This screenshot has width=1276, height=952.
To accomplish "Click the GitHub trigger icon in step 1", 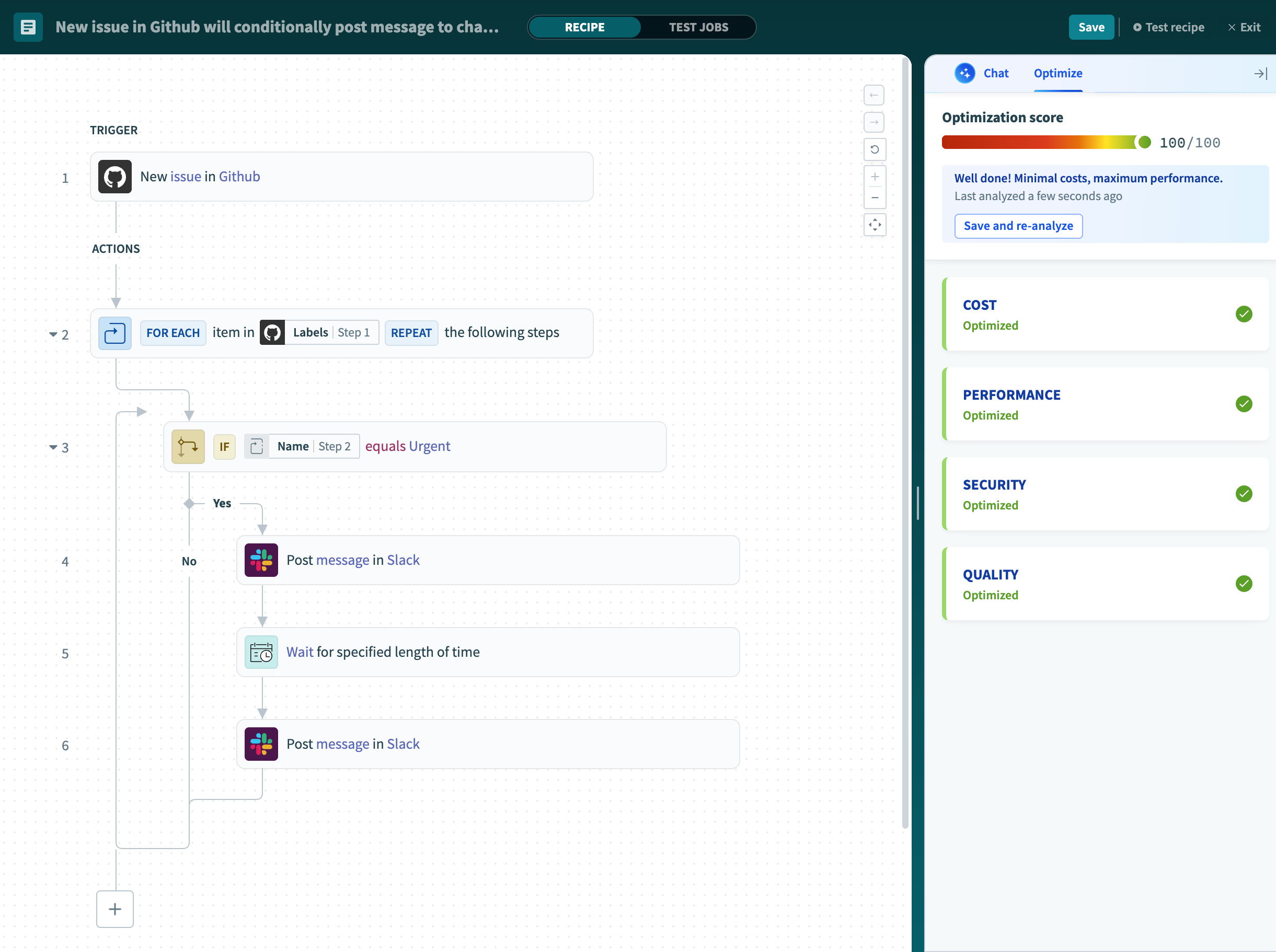I will pos(115,176).
